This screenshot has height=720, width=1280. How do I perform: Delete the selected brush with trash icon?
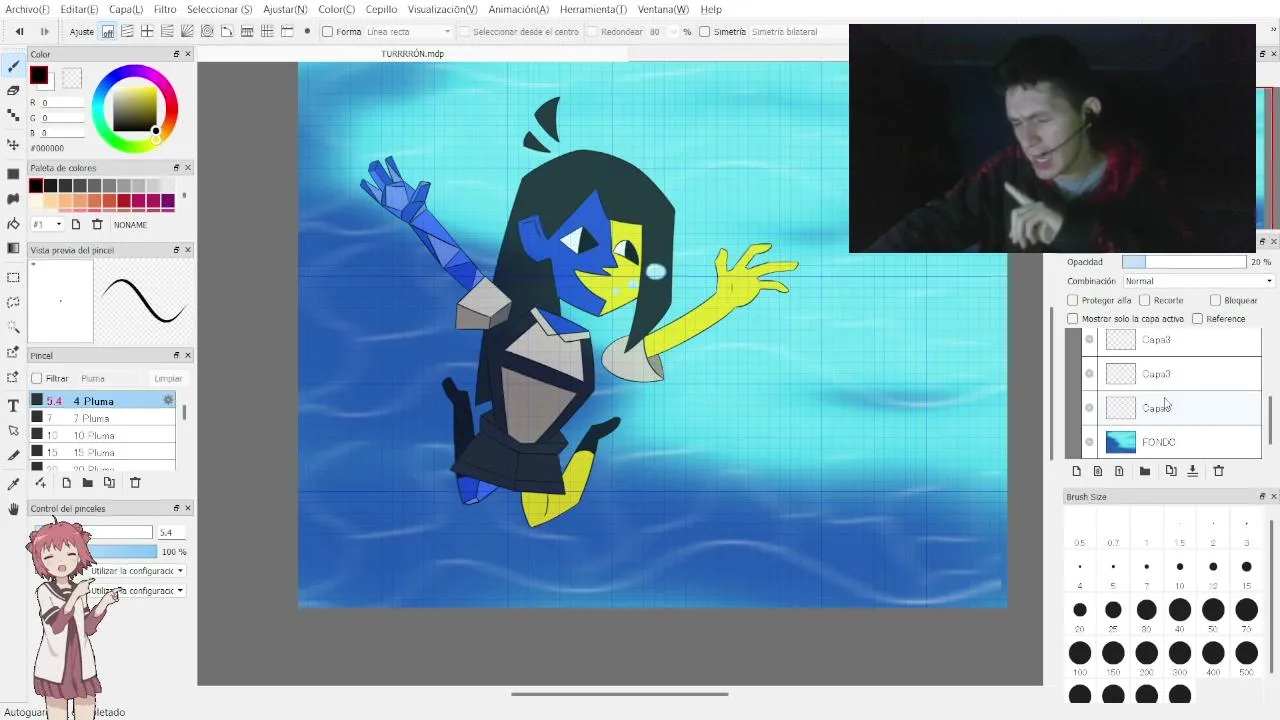[135, 483]
